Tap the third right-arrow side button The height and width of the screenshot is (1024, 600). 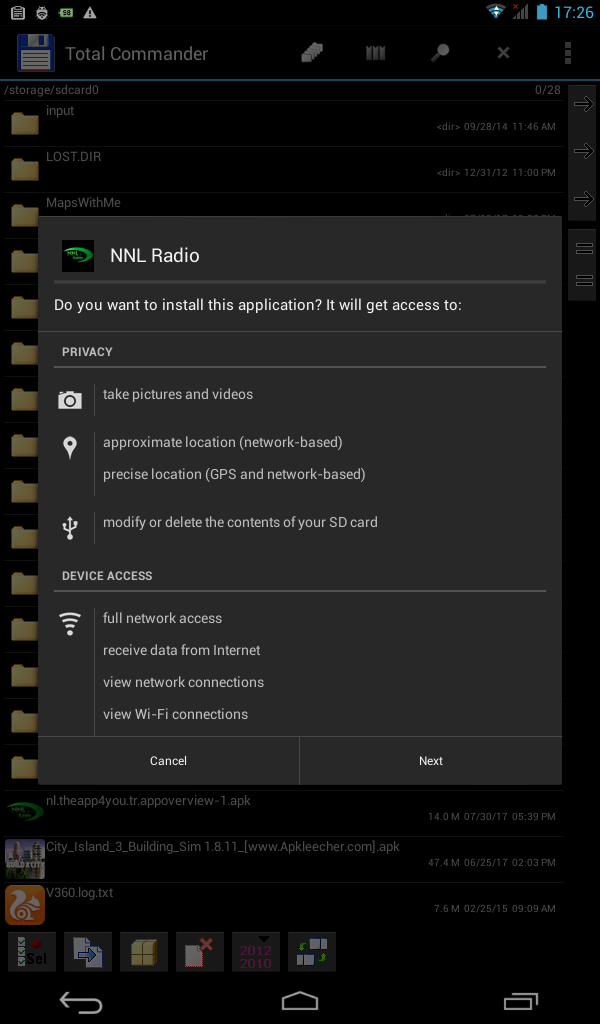582,199
